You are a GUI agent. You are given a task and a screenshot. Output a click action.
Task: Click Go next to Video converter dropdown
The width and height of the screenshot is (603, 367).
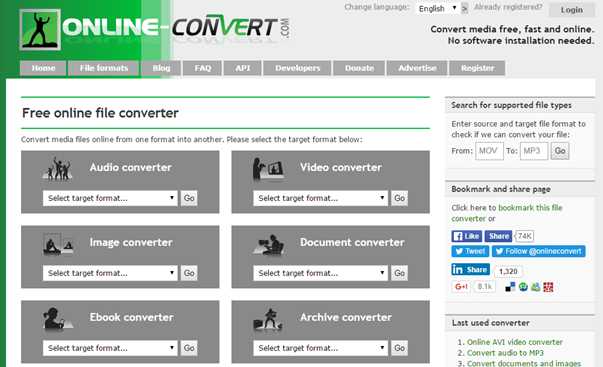pyautogui.click(x=399, y=198)
